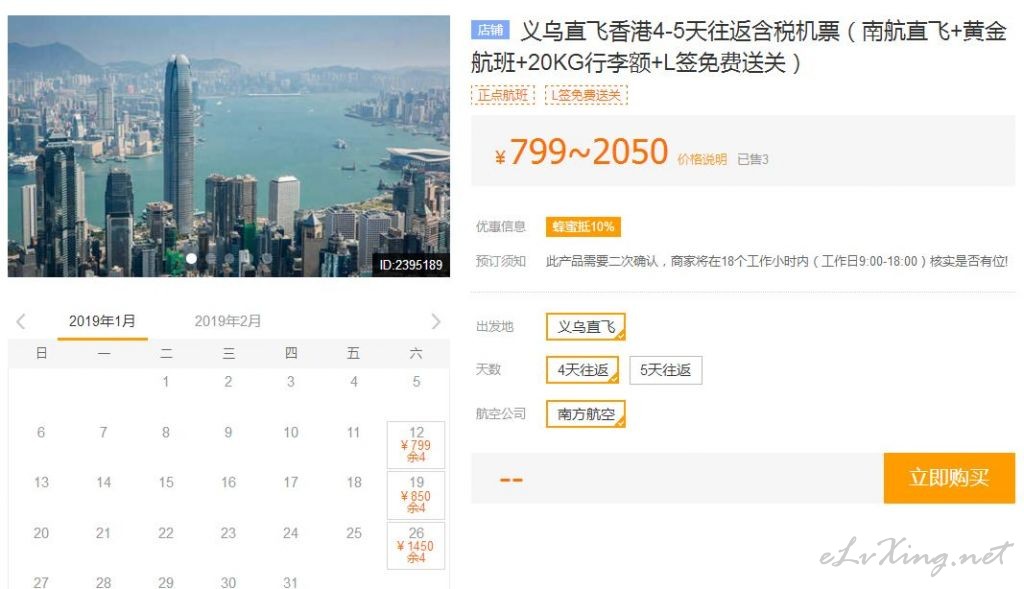Click the 日 weekday header

[41, 353]
